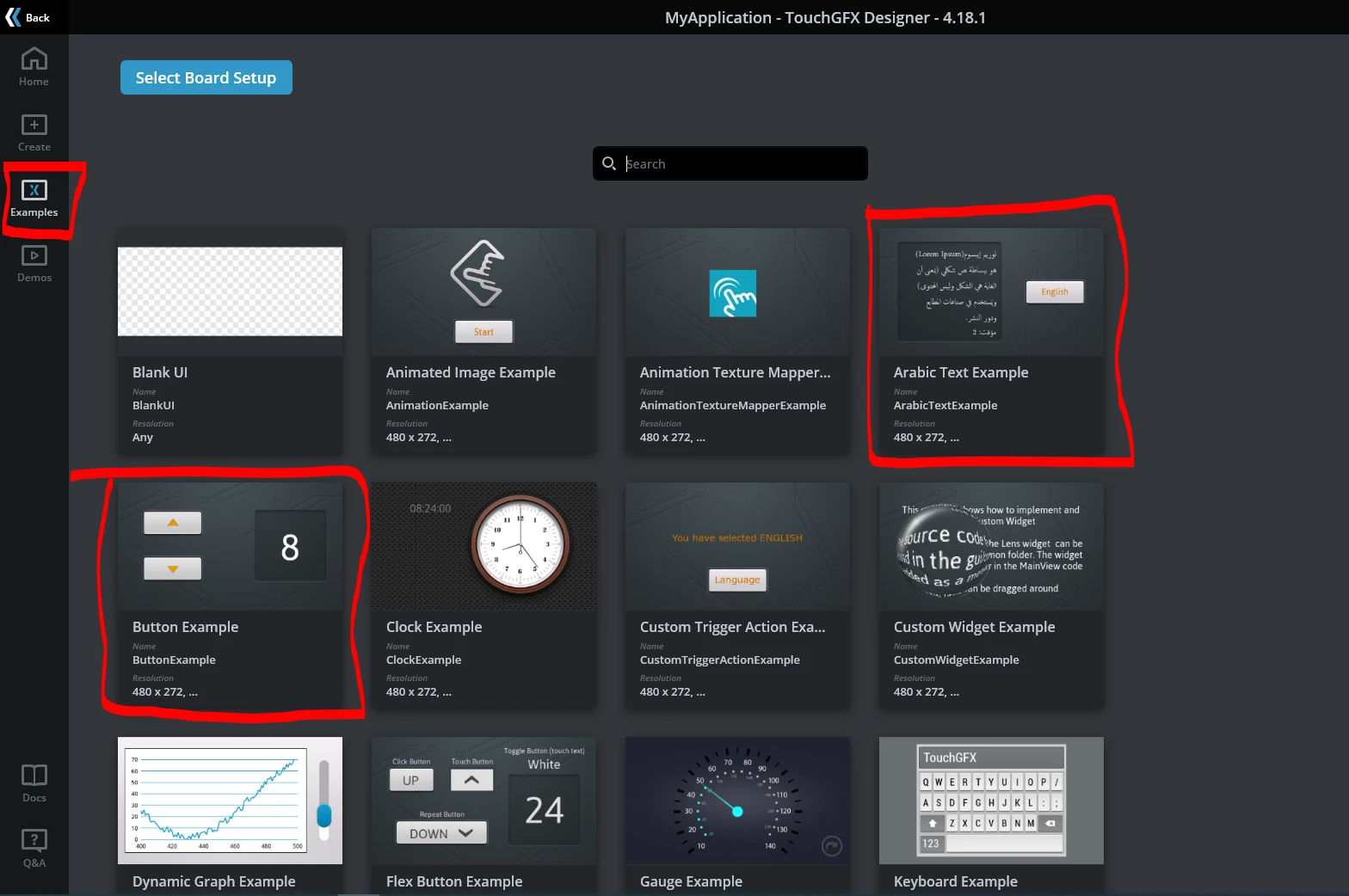Screen dimensions: 1349x896
Task: Click the Keyboard Example title
Action: coord(956,881)
